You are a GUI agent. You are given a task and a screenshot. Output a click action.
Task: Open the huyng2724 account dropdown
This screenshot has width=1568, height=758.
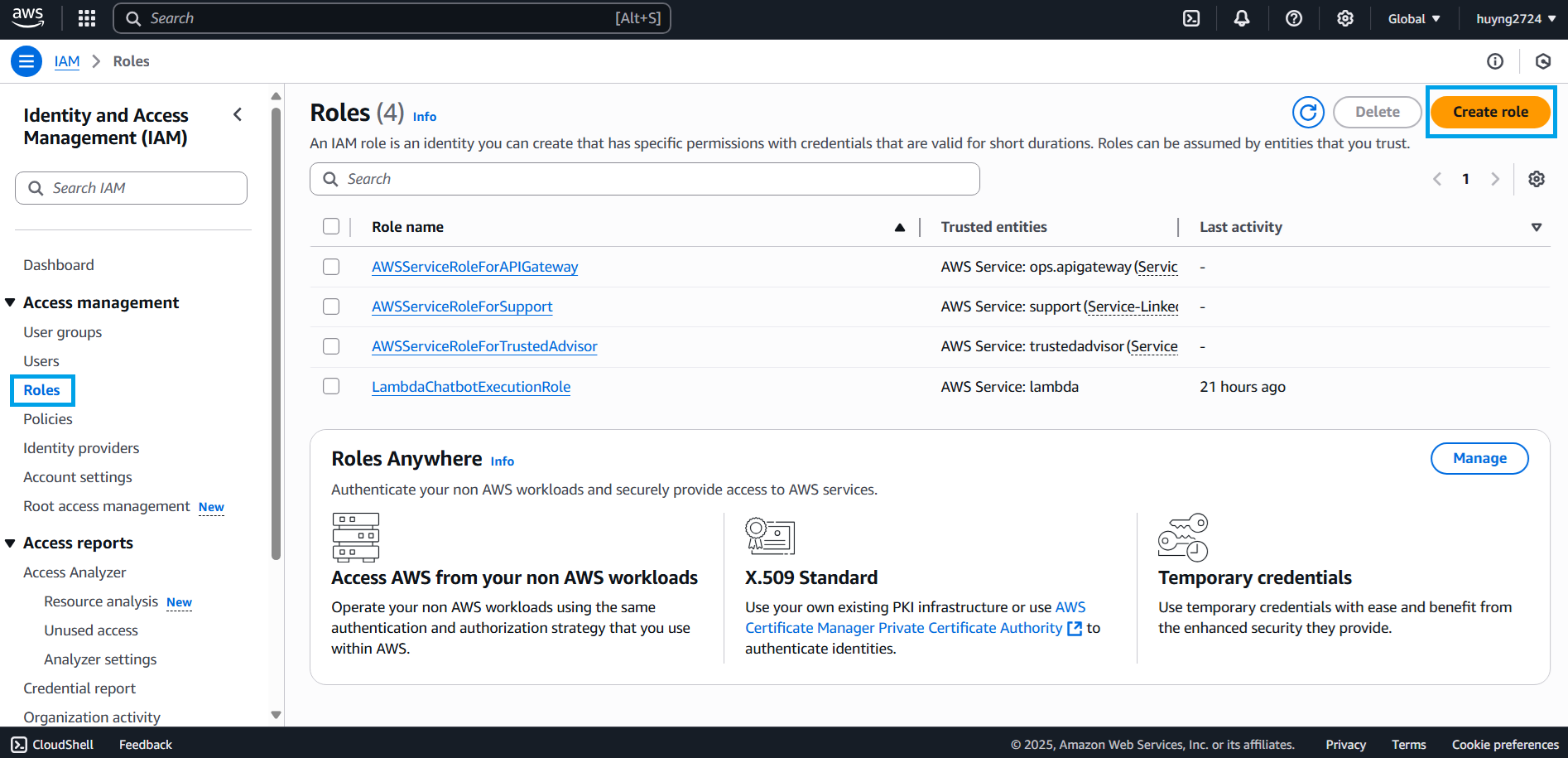[1515, 18]
